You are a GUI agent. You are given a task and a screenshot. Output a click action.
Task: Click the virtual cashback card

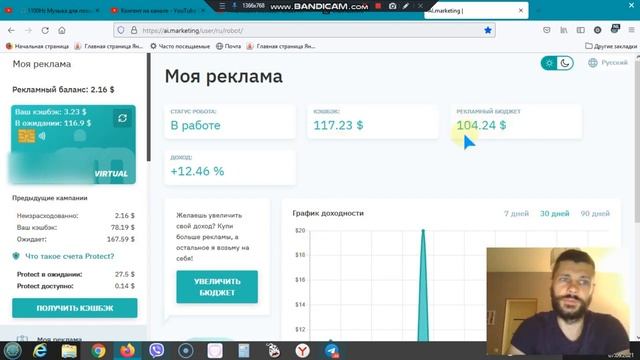tap(73, 145)
